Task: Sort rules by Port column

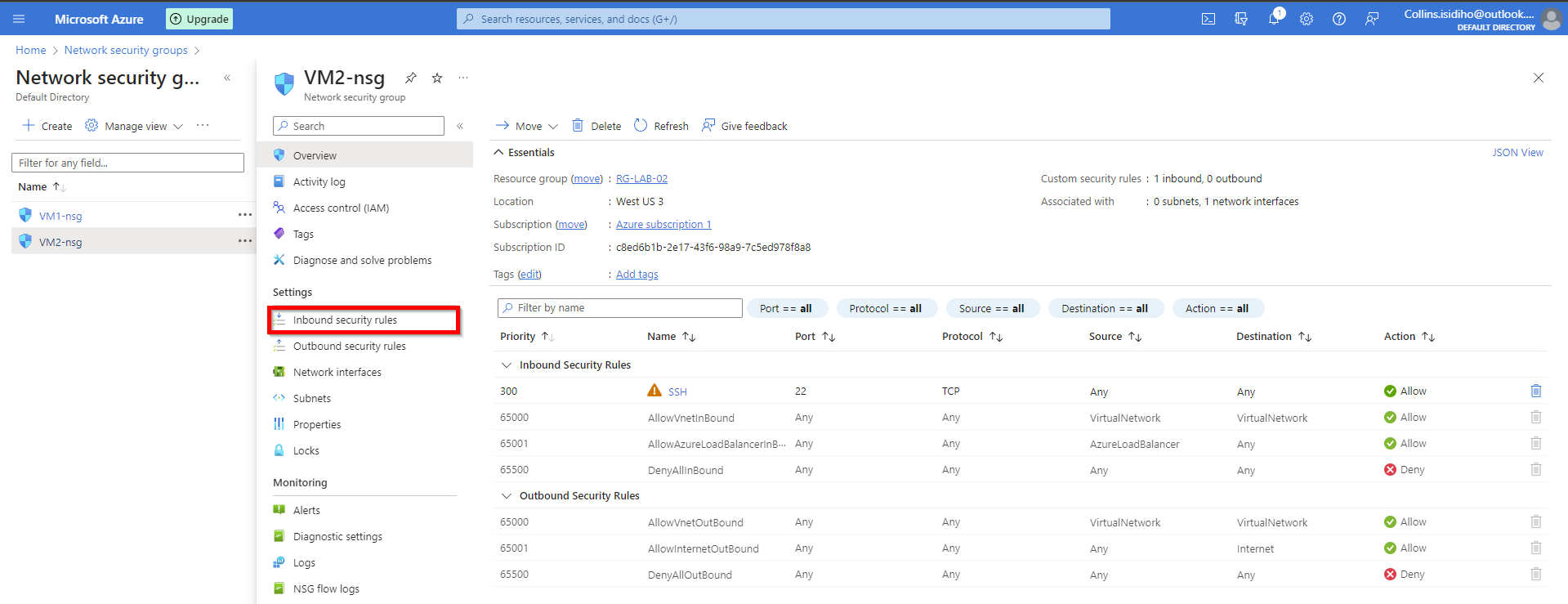Action: pos(815,336)
